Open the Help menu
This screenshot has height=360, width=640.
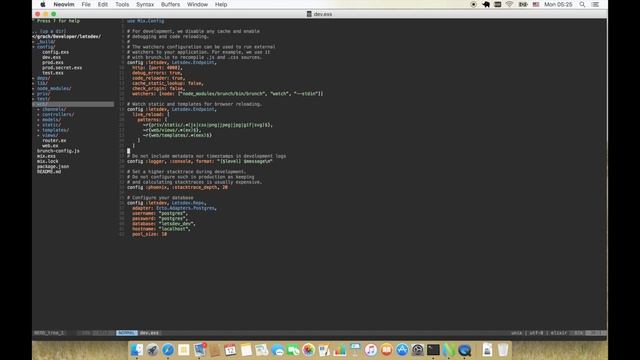221,4
